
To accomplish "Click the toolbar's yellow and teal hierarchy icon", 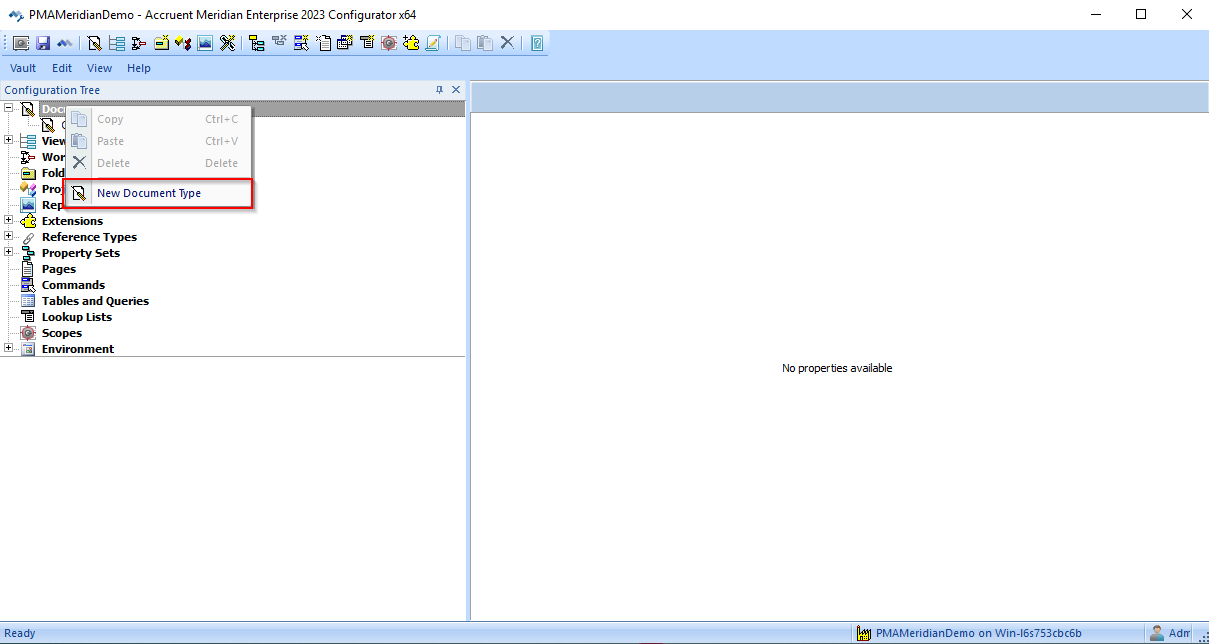I will [257, 43].
